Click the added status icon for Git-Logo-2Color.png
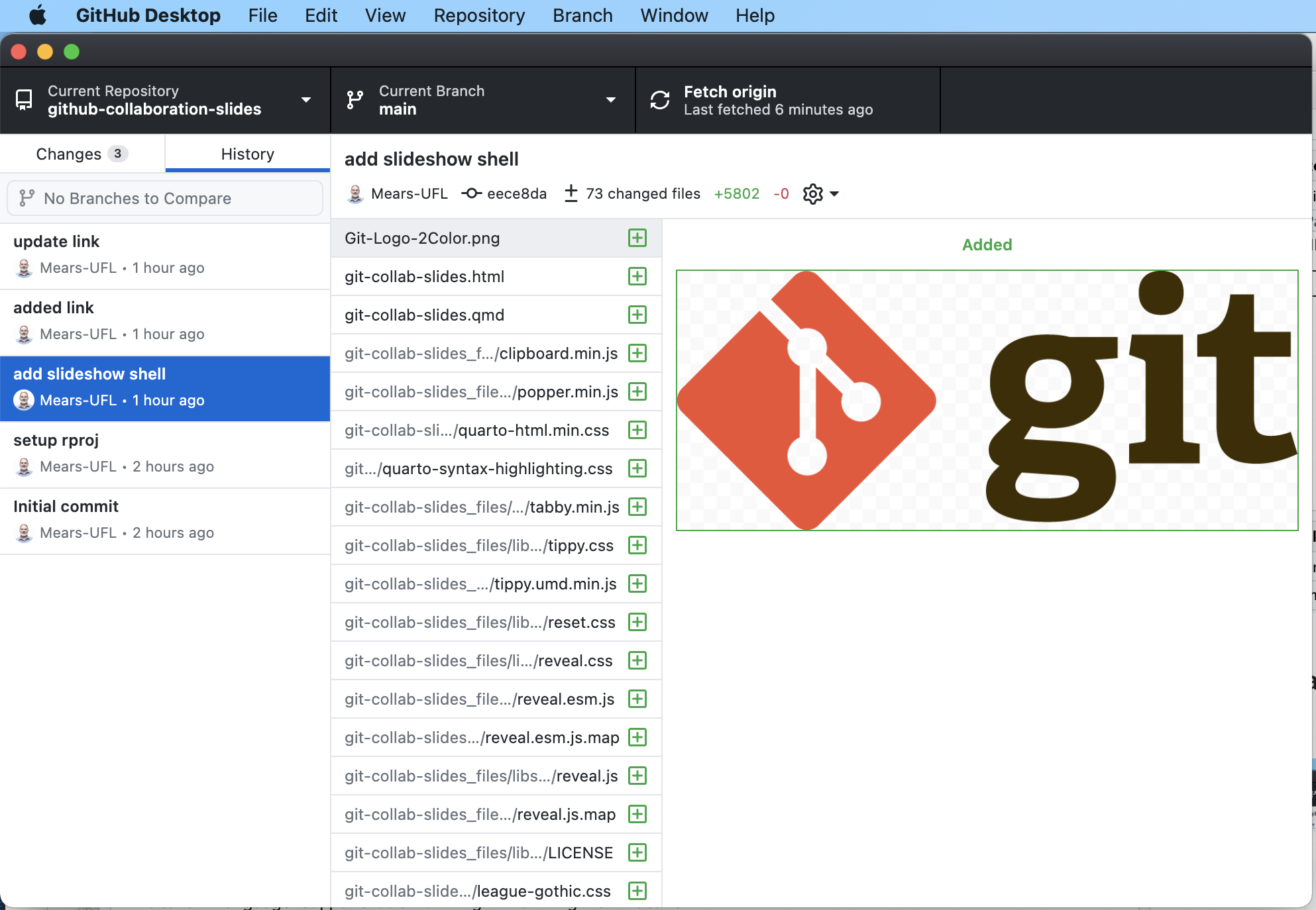Viewport: 1316px width, 910px height. click(x=637, y=238)
